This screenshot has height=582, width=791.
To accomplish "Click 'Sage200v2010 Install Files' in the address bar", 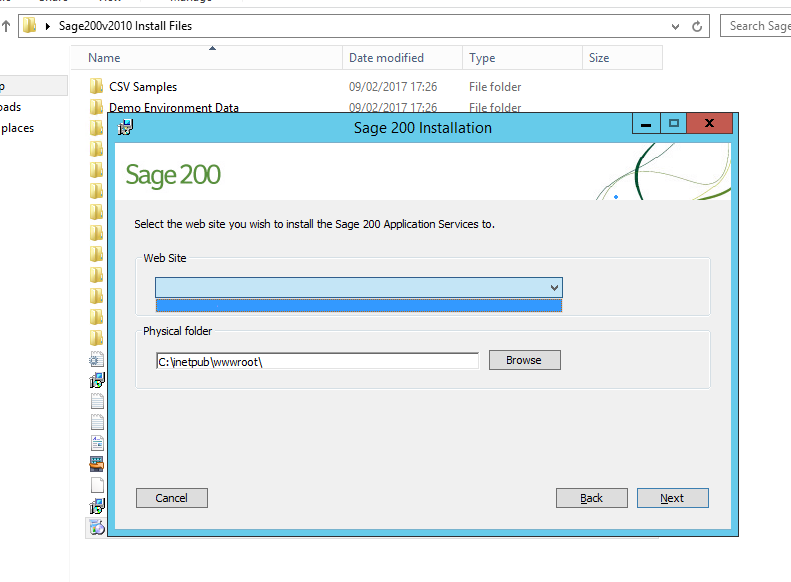I will click(x=125, y=26).
